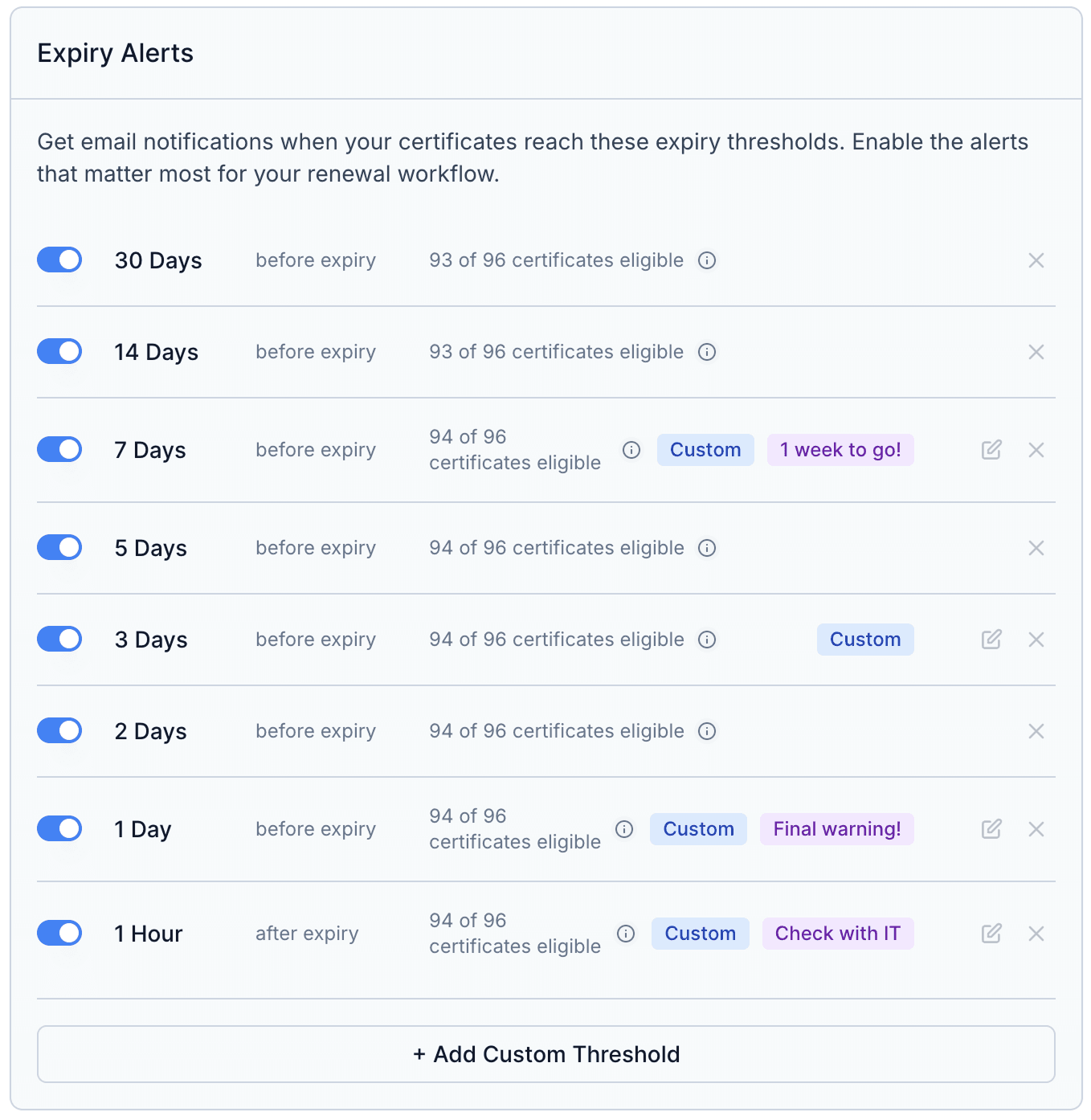Disable the 30 Days alert toggle
This screenshot has height=1120, width=1091.
59,260
